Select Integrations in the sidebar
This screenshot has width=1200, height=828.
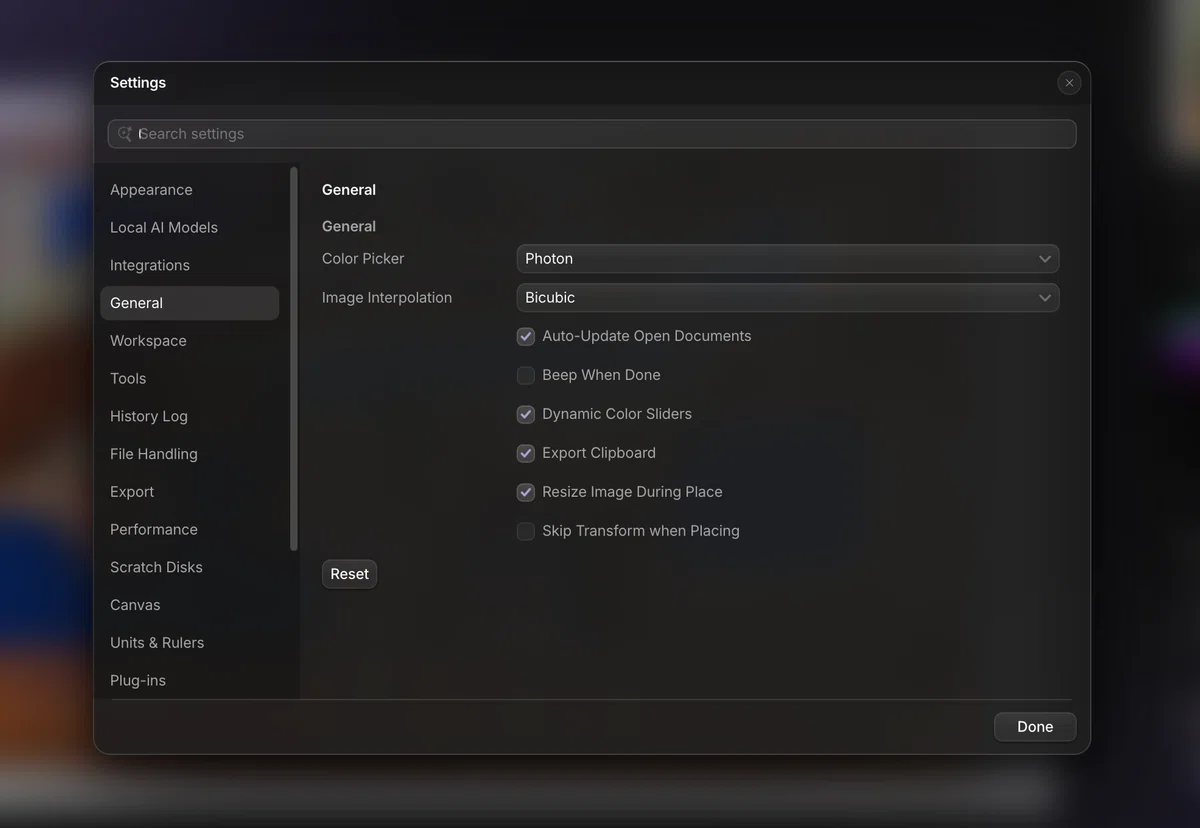tap(189, 266)
